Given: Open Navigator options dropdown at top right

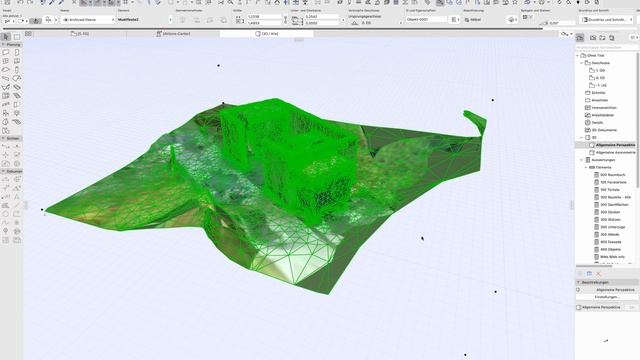Looking at the screenshot, I should tap(634, 38).
